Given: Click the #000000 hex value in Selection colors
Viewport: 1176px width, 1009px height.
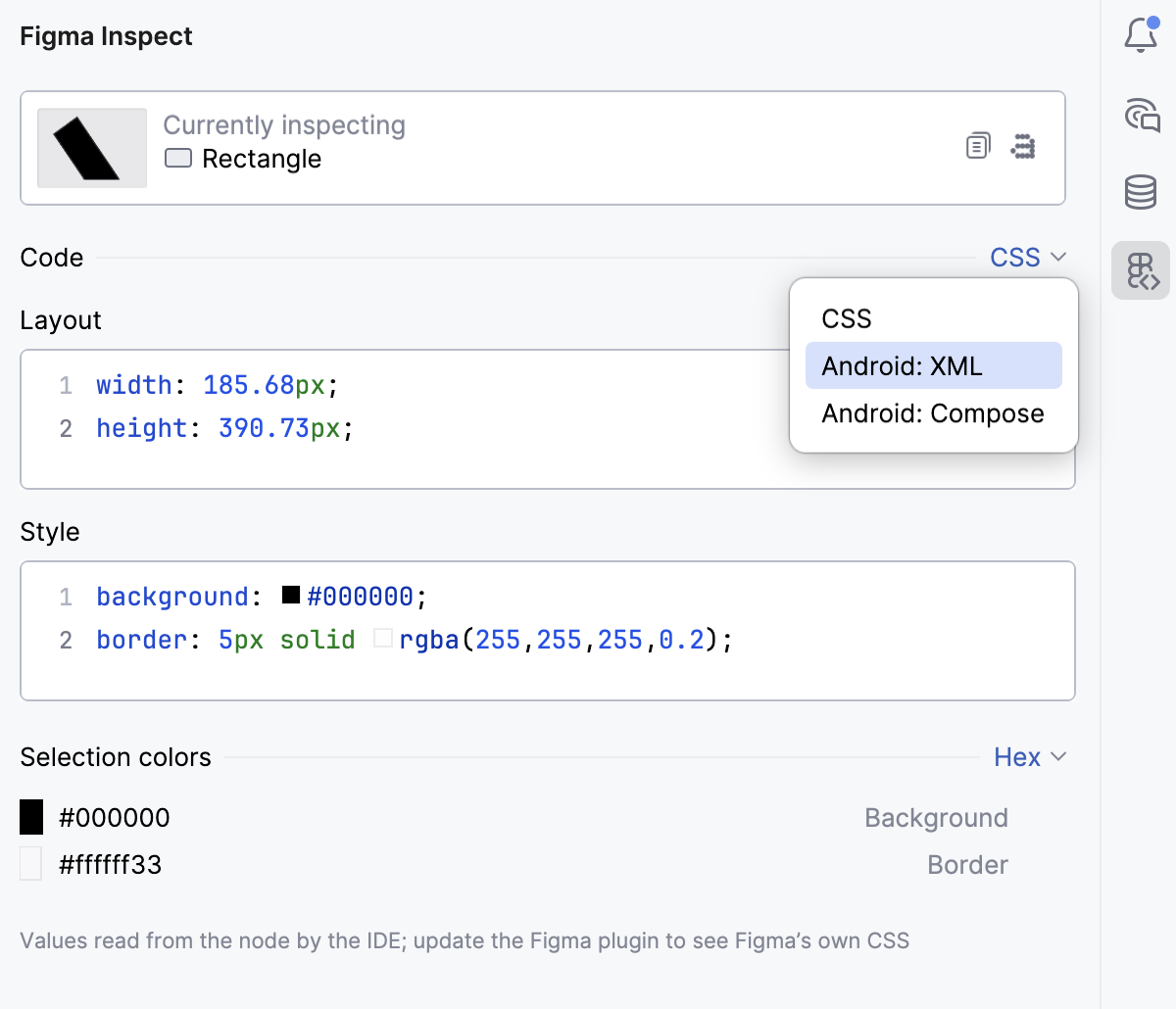Looking at the screenshot, I should (x=115, y=818).
